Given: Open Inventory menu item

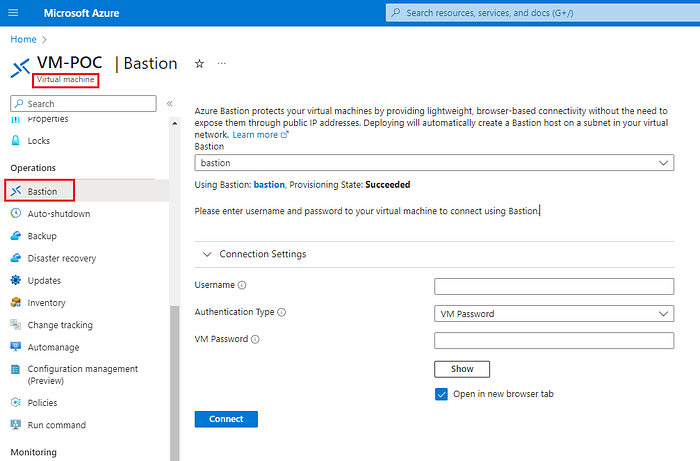Looking at the screenshot, I should tap(46, 303).
